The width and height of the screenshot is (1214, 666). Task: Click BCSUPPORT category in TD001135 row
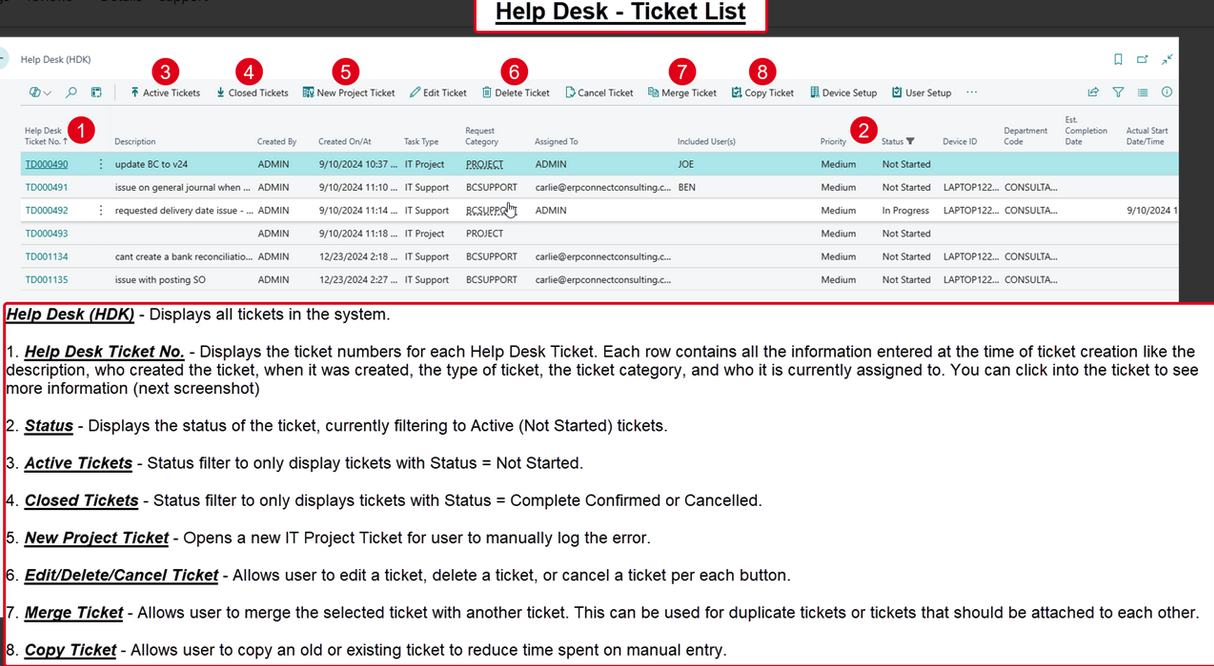[492, 280]
